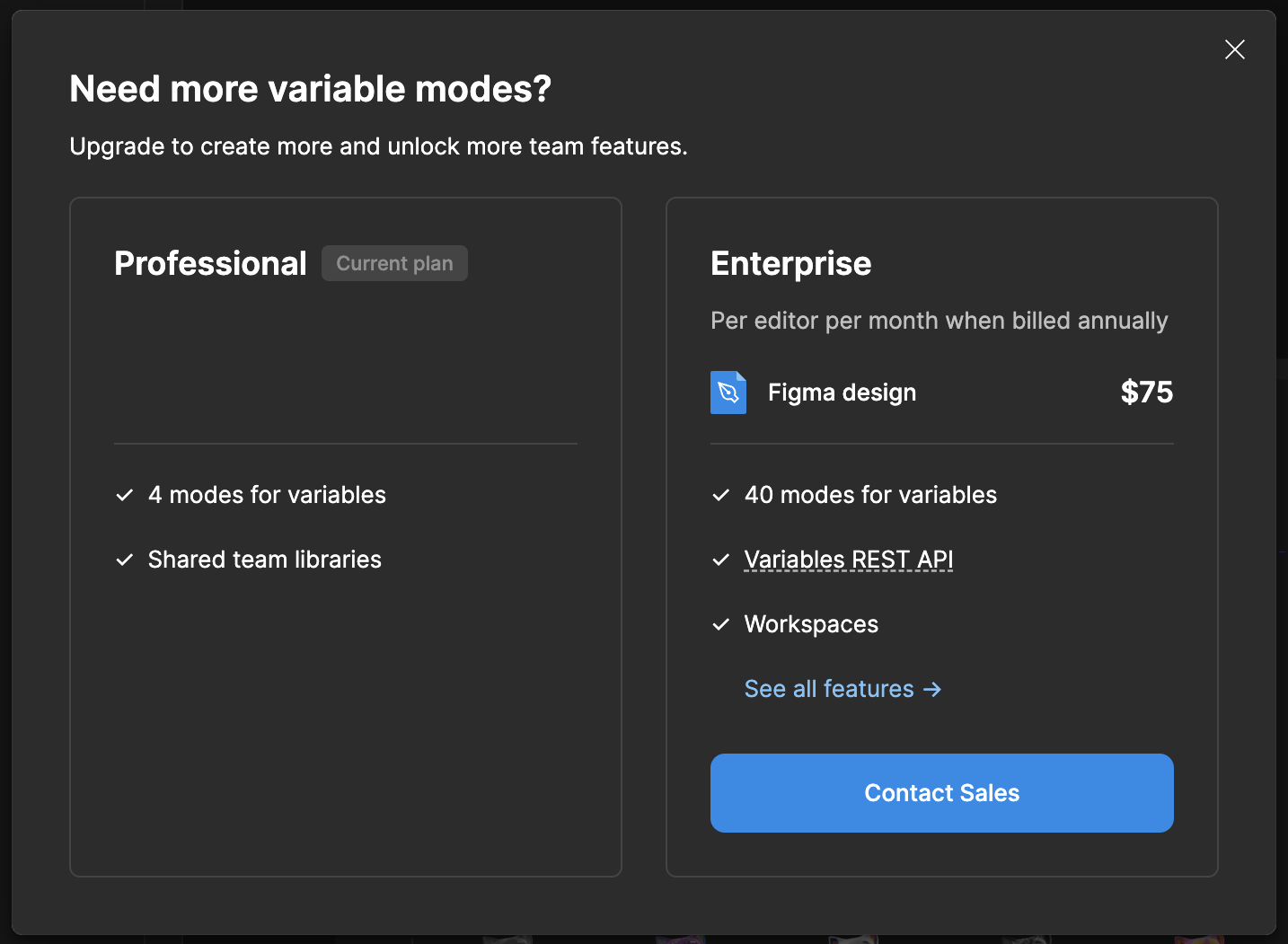Open "See all features"

tap(830, 689)
